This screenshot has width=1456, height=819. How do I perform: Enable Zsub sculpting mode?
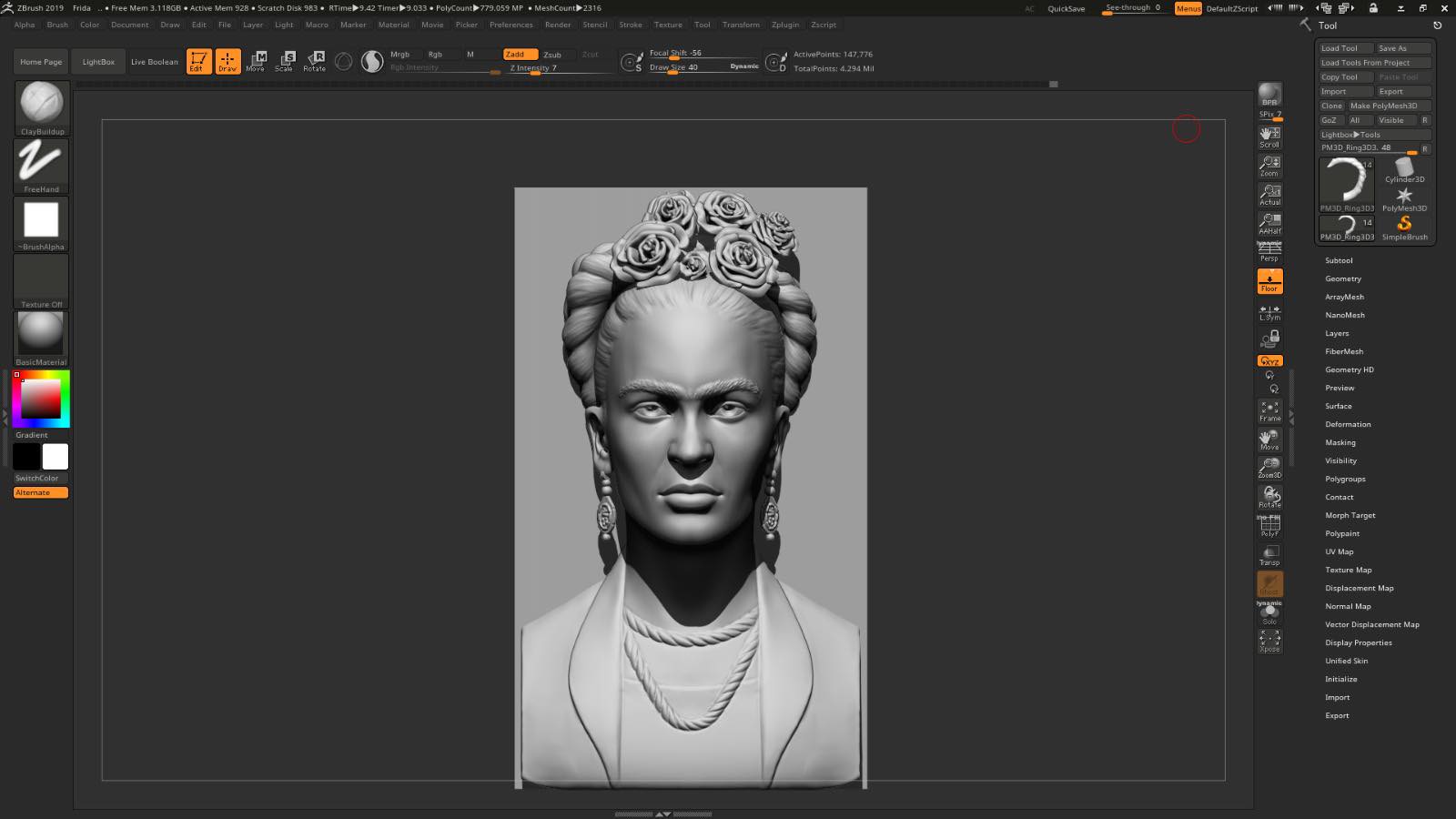click(552, 55)
